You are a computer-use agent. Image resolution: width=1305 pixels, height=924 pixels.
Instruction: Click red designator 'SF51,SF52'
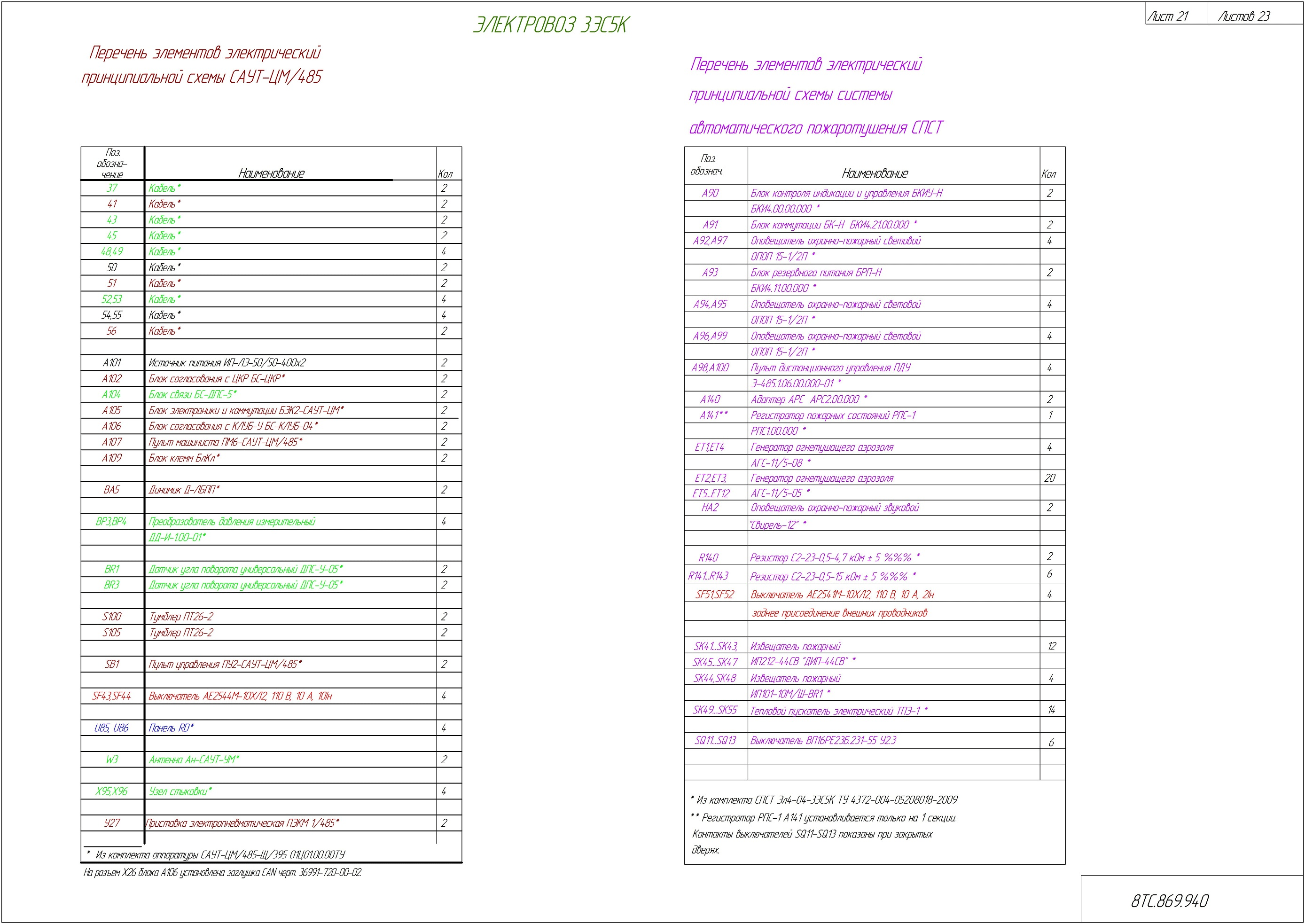(714, 595)
